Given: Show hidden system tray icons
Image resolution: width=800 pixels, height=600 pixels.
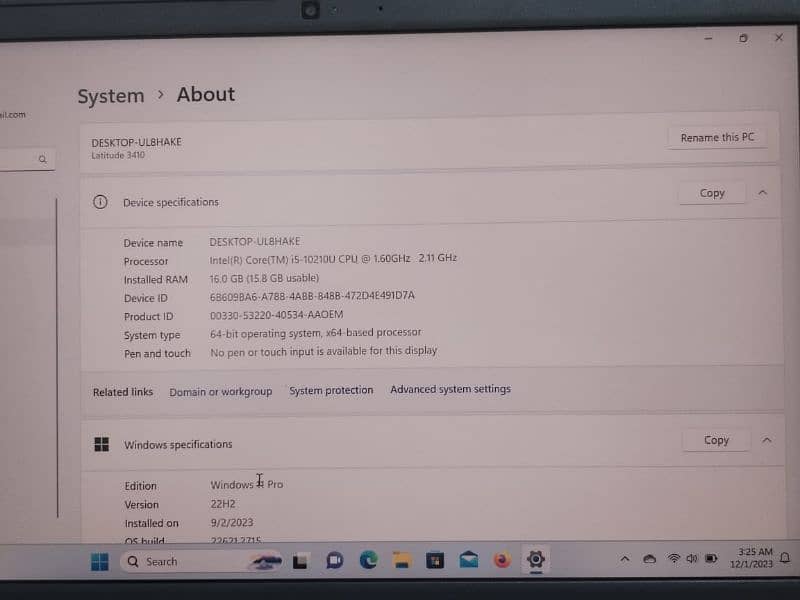Looking at the screenshot, I should point(624,559).
